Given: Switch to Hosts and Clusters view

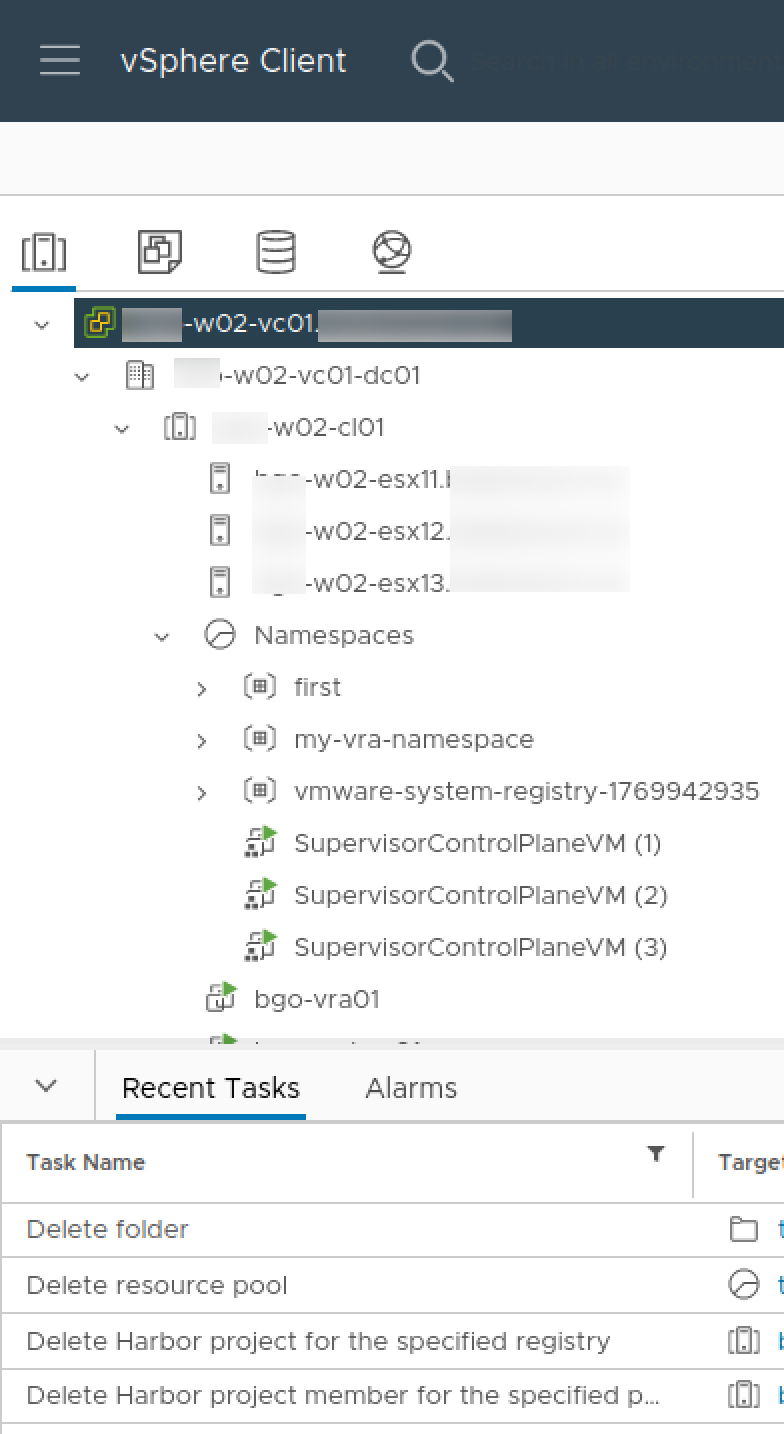Looking at the screenshot, I should tap(44, 252).
